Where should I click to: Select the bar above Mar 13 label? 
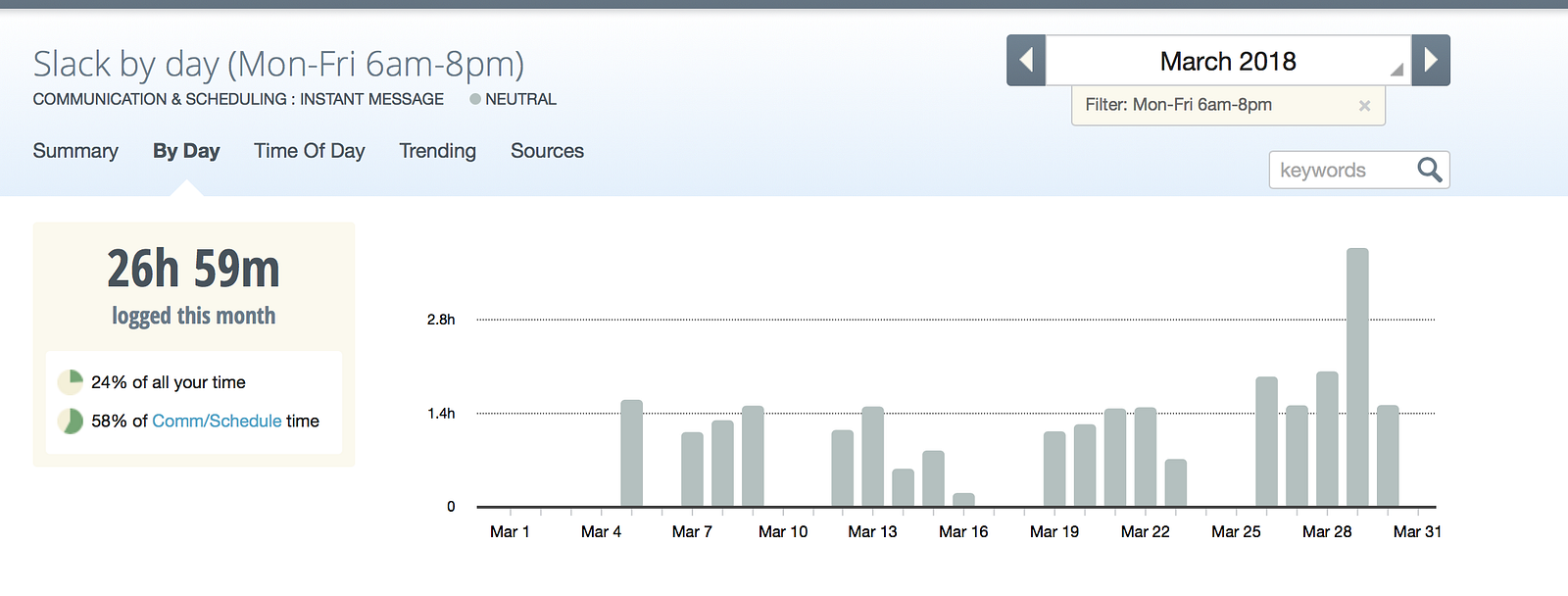click(872, 457)
